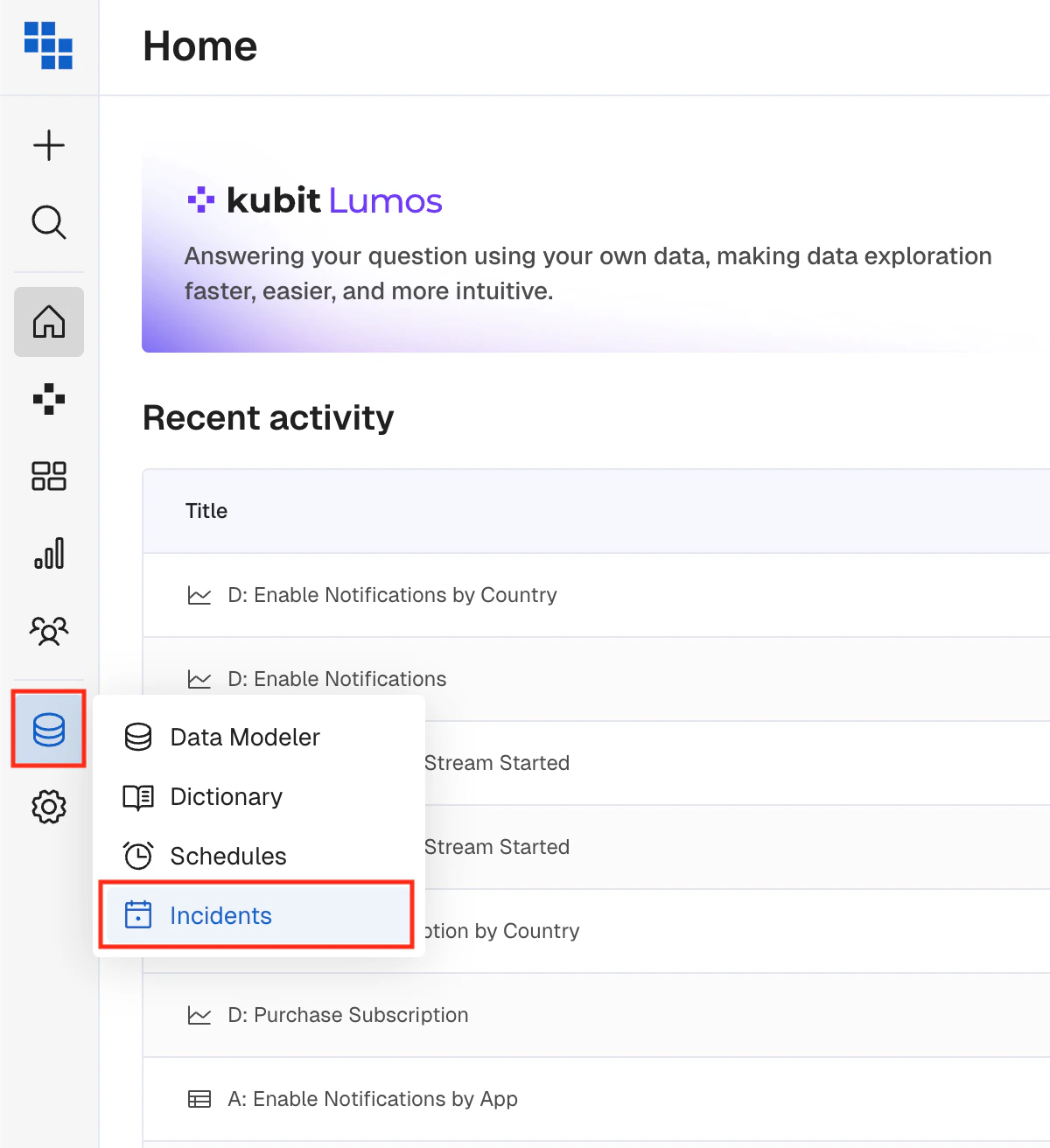Open search with the magnifier icon
The height and width of the screenshot is (1148, 1050).
[49, 222]
